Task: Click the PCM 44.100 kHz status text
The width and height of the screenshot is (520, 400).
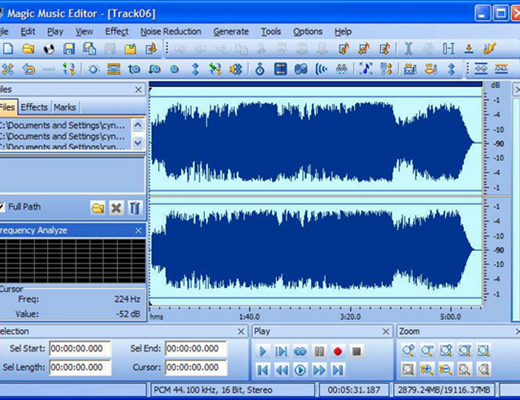Action: click(213, 390)
